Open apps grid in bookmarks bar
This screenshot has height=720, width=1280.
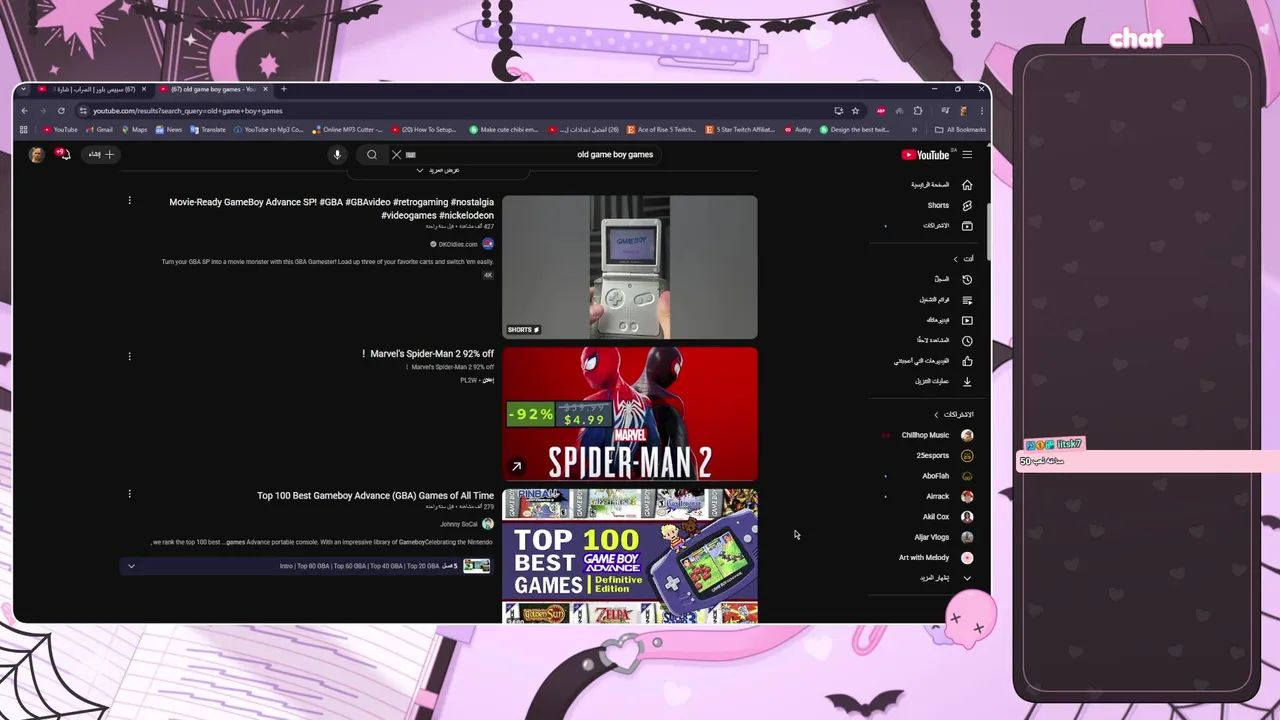pos(24,129)
